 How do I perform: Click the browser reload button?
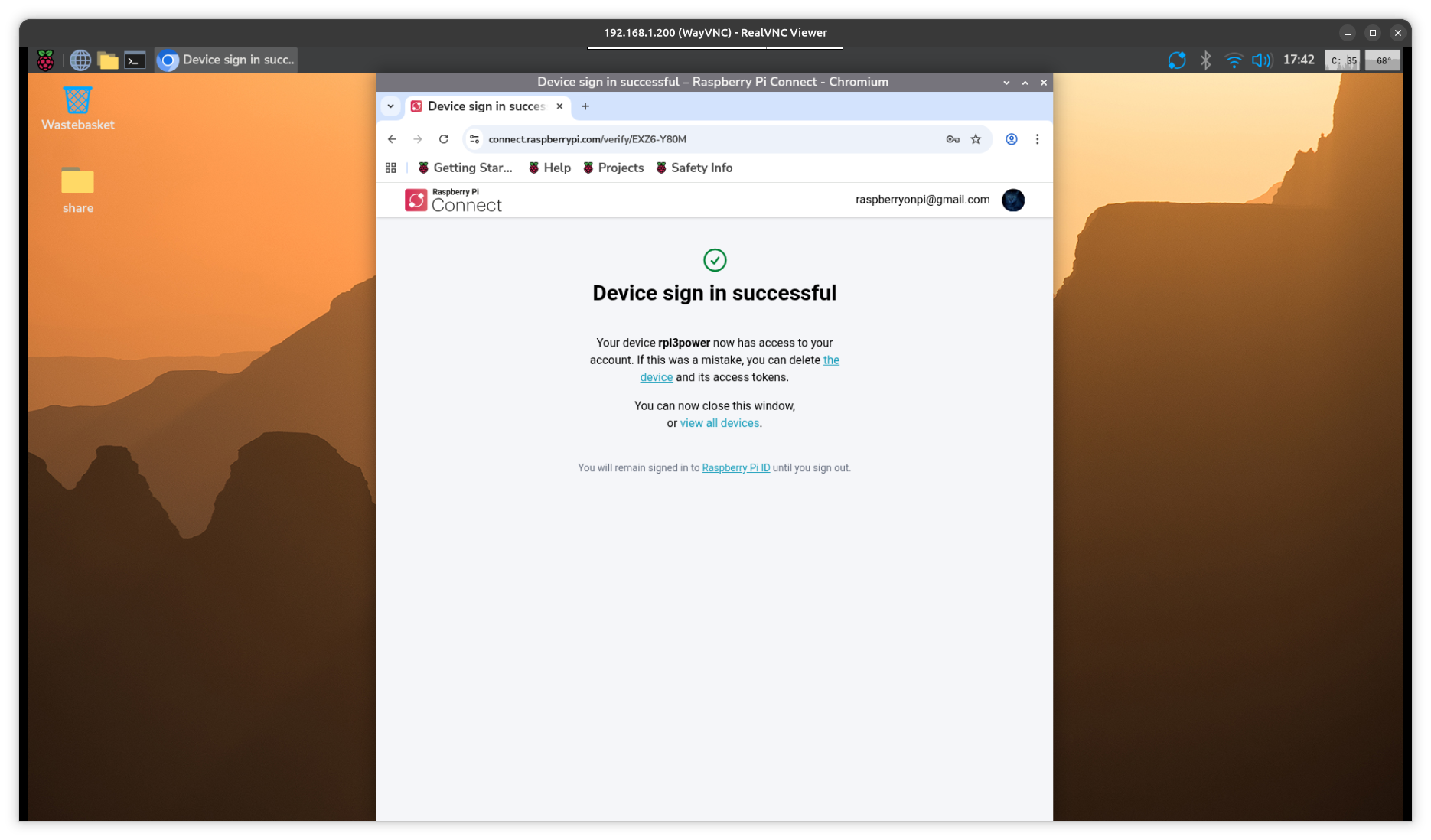(443, 139)
